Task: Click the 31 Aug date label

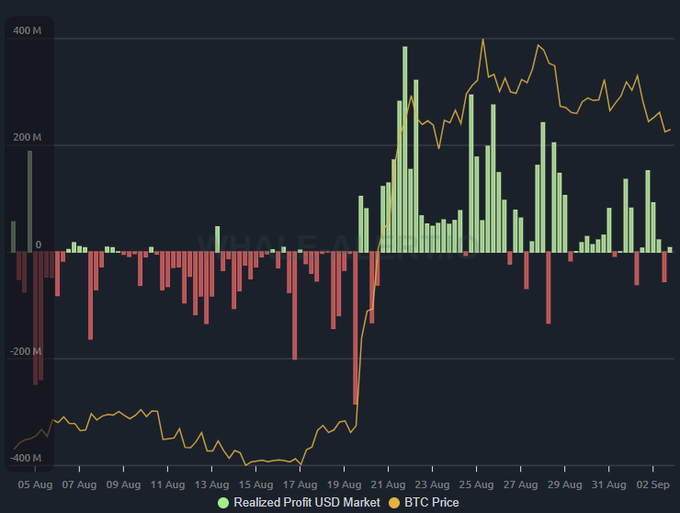Action: click(609, 485)
